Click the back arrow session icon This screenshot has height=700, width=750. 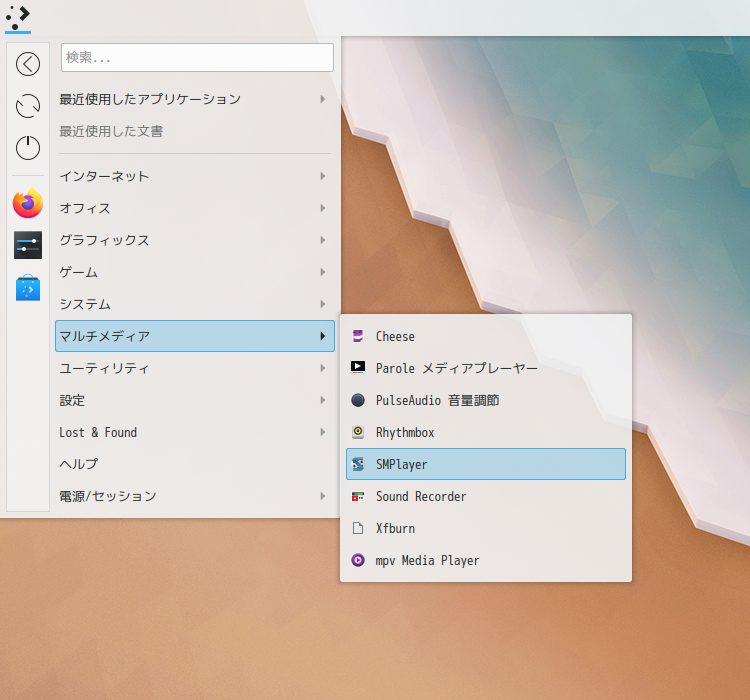28,64
